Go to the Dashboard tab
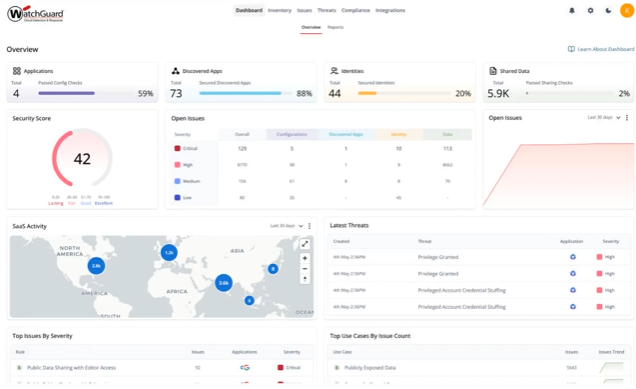The height and width of the screenshot is (389, 636). click(249, 10)
